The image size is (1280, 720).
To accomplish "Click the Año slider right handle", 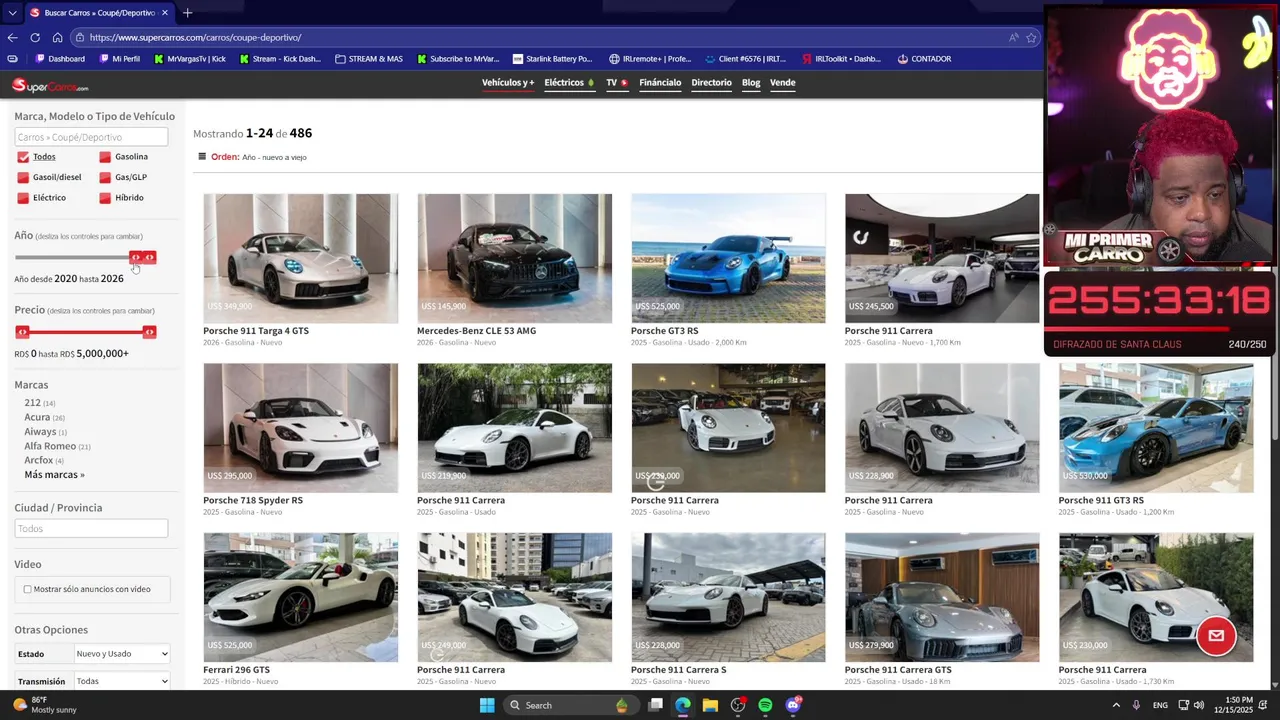I will 149,258.
